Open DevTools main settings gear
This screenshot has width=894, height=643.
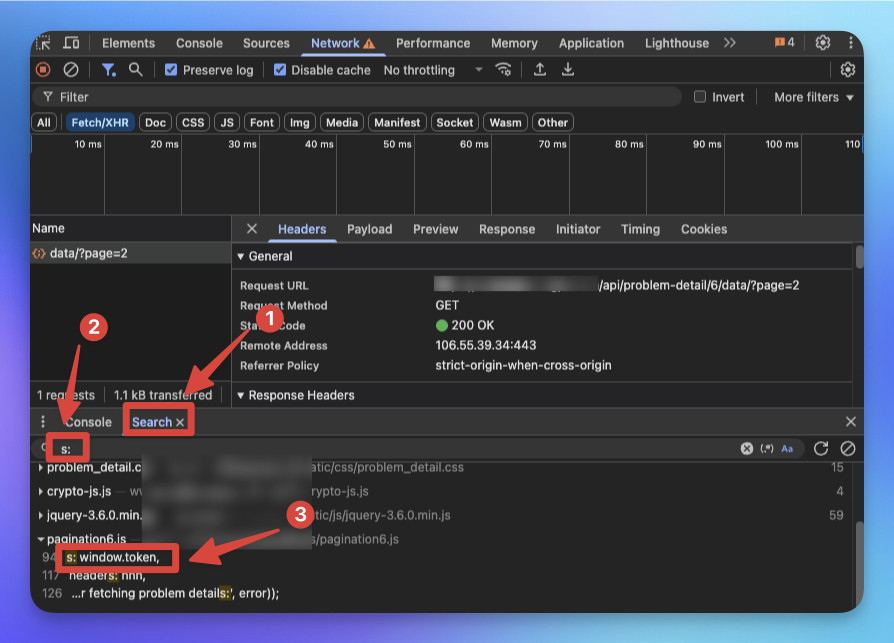click(x=822, y=43)
